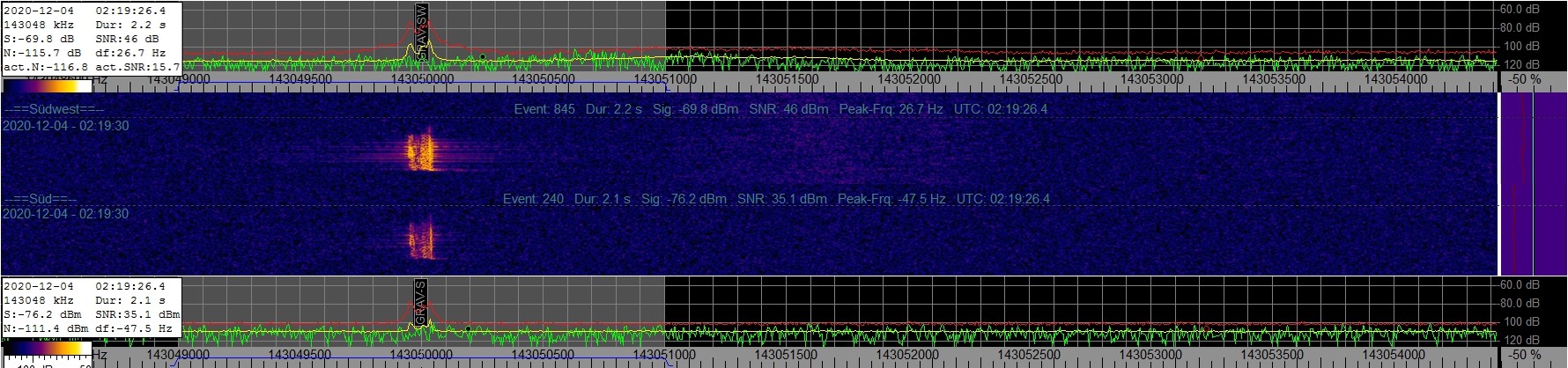This screenshot has width=1568, height=368.
Task: Click the '--==Südwest==--' waterfall label
Action: pos(54,109)
